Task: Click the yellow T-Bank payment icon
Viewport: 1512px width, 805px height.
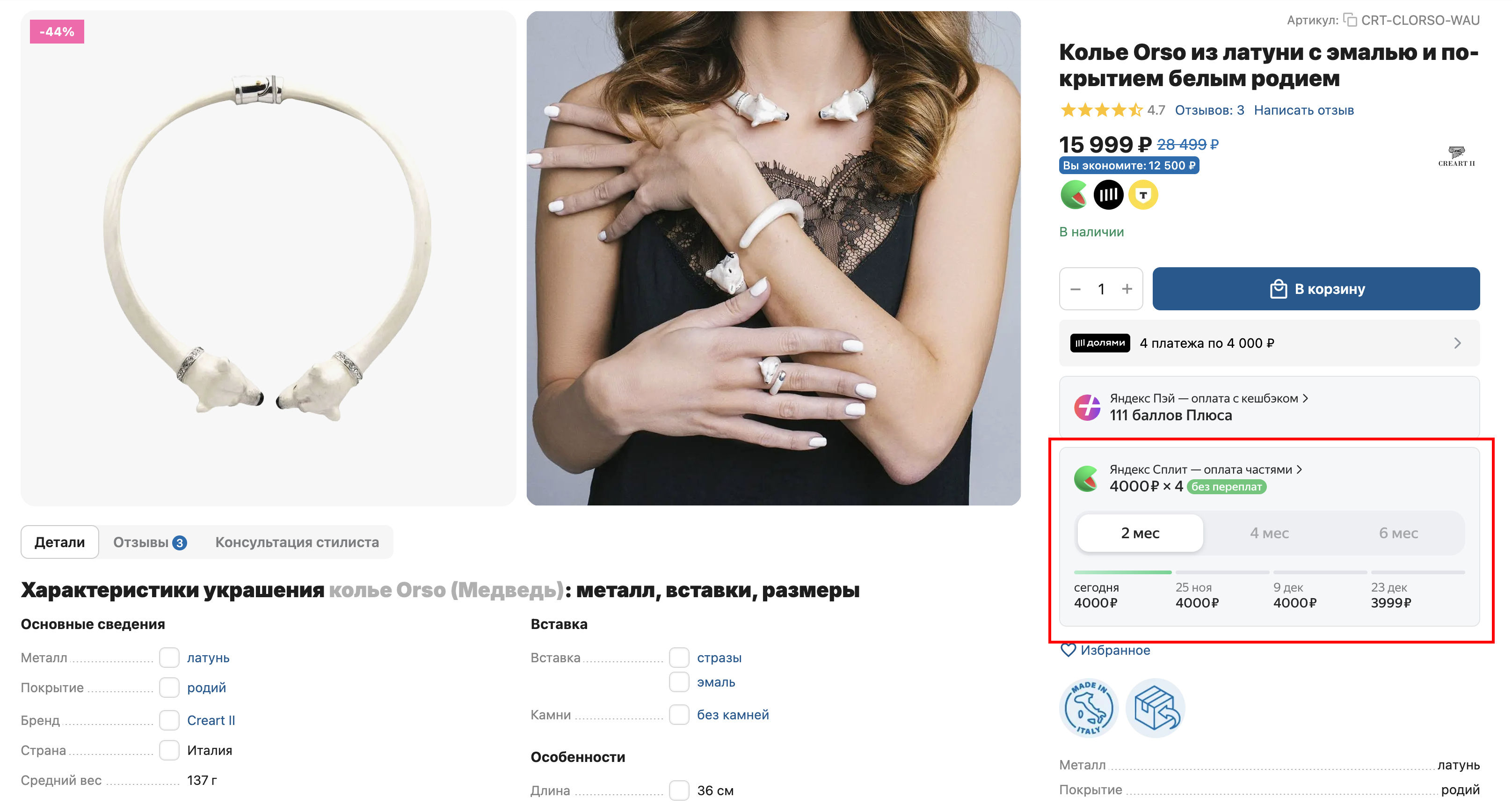Action: click(x=1142, y=195)
